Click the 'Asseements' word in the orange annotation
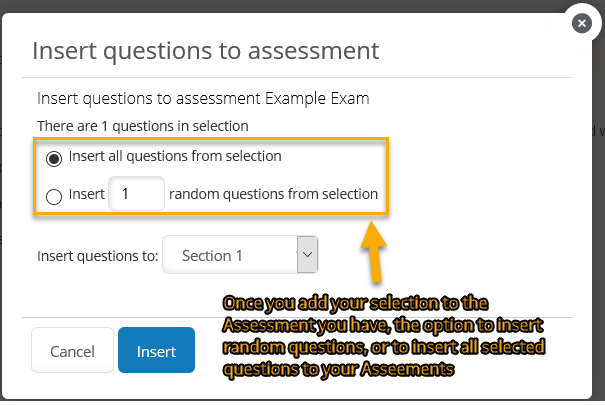The image size is (605, 405). [407, 369]
